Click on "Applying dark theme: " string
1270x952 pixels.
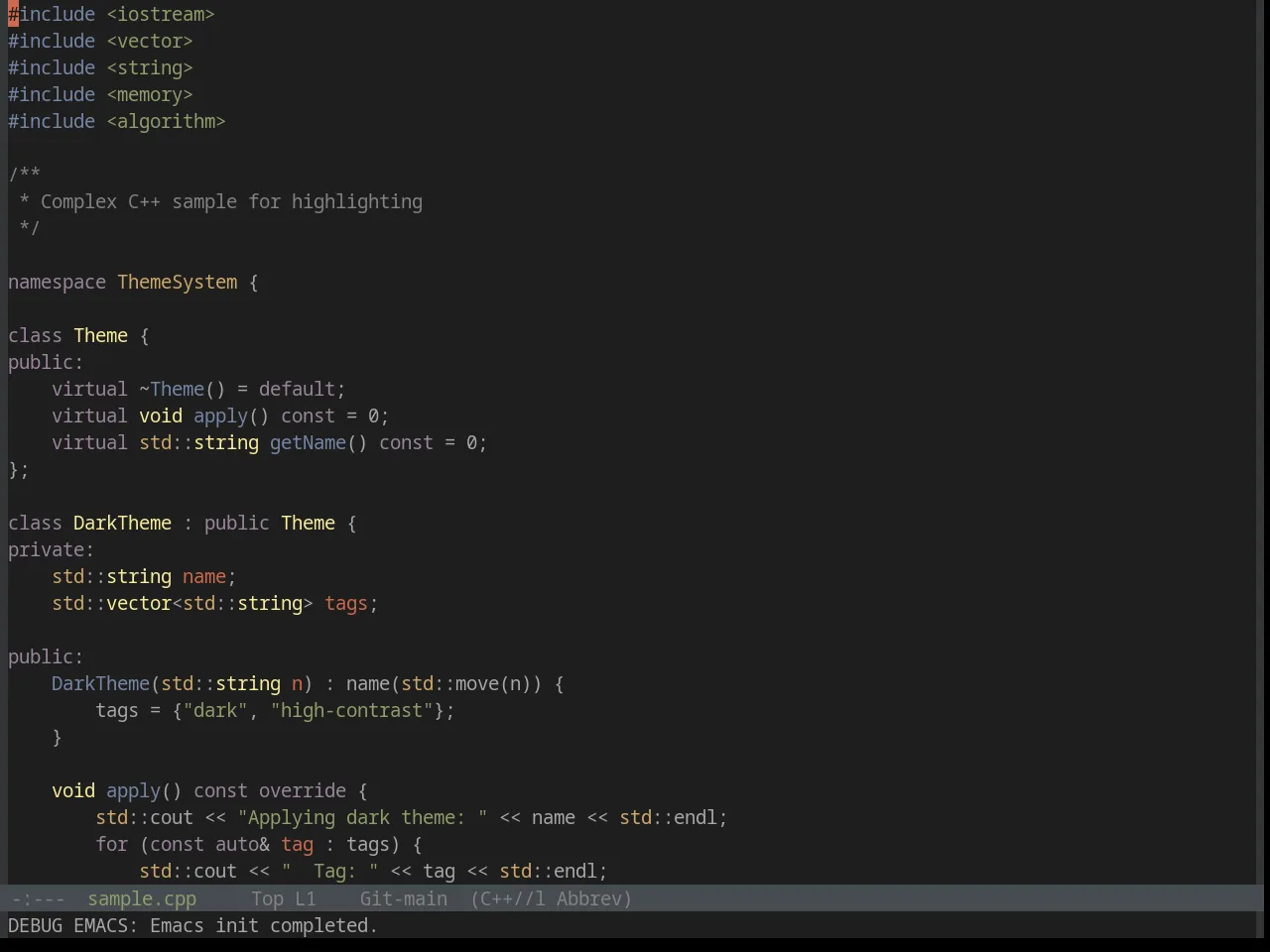[x=363, y=818]
